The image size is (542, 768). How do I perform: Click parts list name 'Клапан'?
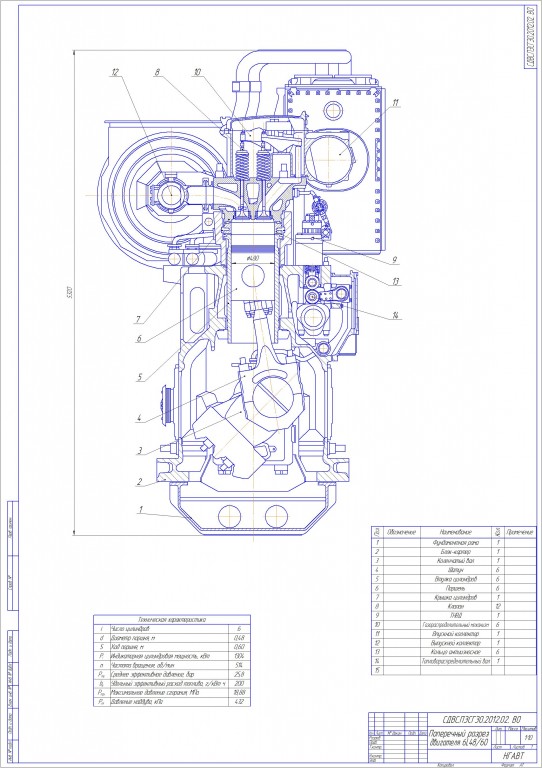coord(456,606)
